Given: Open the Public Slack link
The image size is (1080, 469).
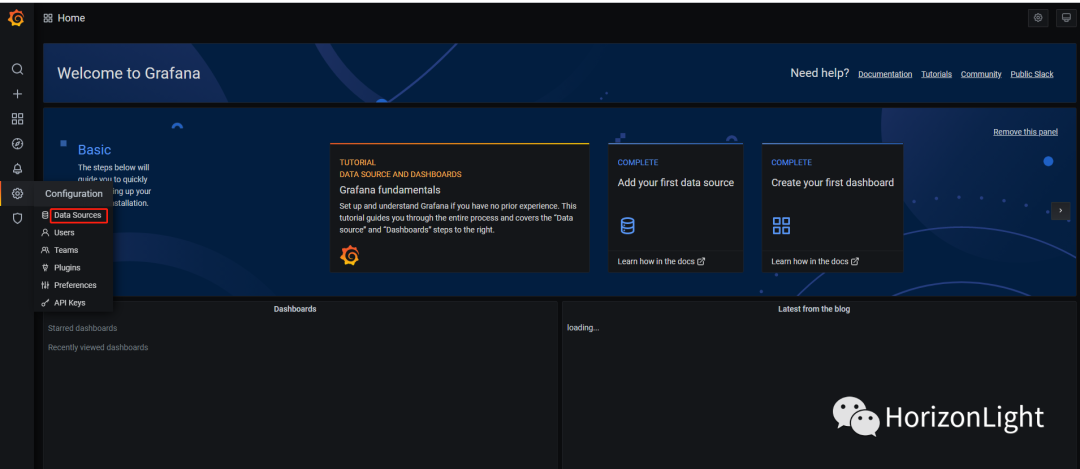Looking at the screenshot, I should coord(1032,74).
